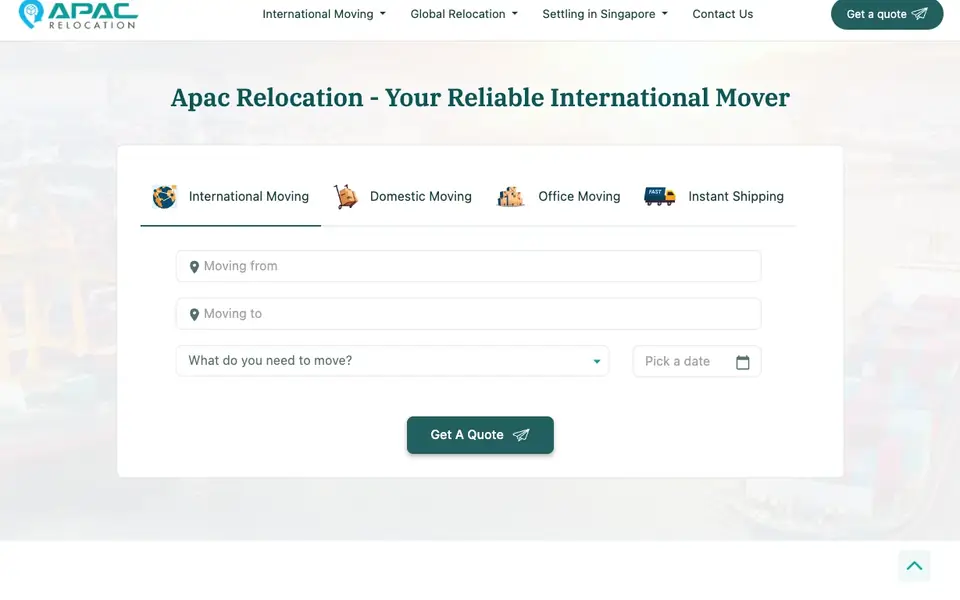Open the calendar icon in date picker
Viewport: 960px width, 600px height.
[742, 362]
